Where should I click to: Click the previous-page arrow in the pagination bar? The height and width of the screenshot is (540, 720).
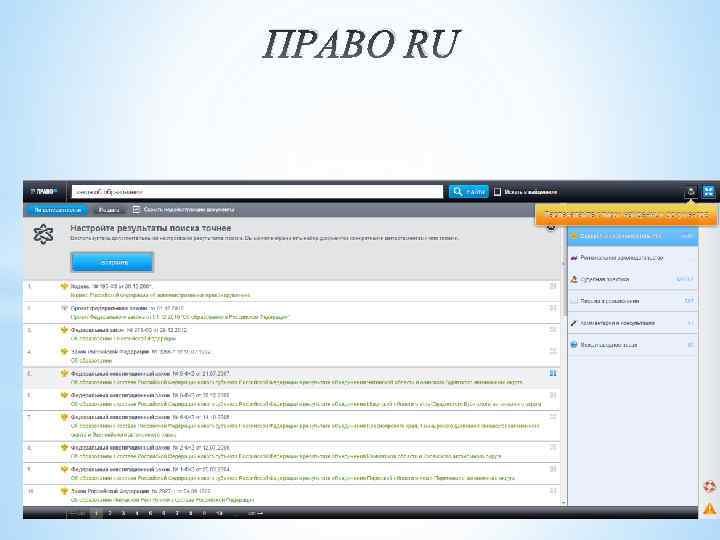78,513
